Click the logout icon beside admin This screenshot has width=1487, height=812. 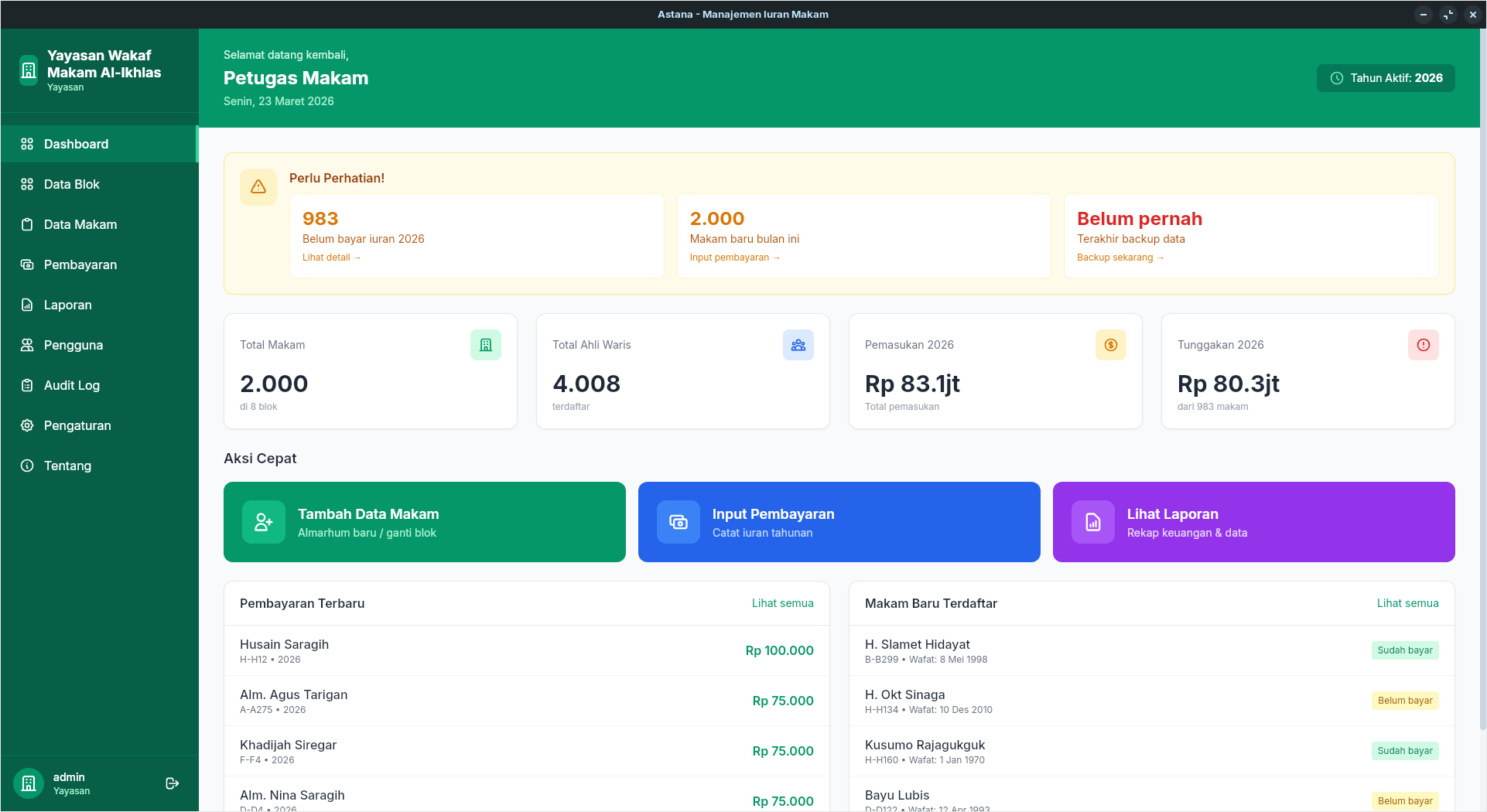pos(172,783)
